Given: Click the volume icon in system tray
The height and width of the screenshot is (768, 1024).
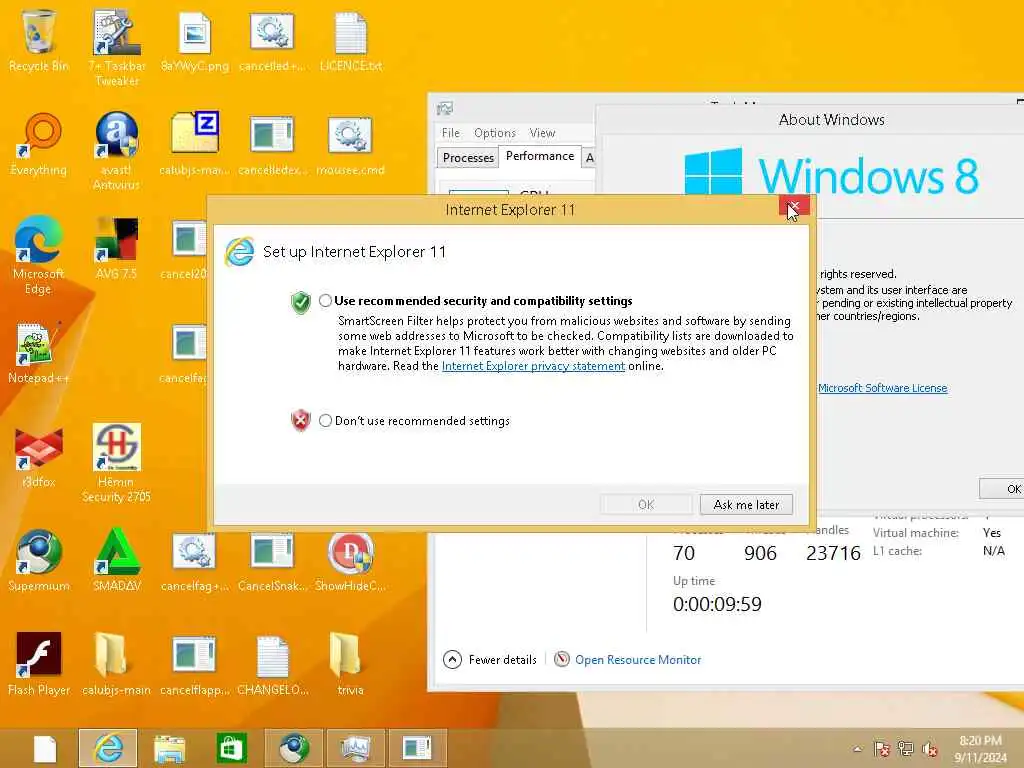Looking at the screenshot, I should 929,749.
